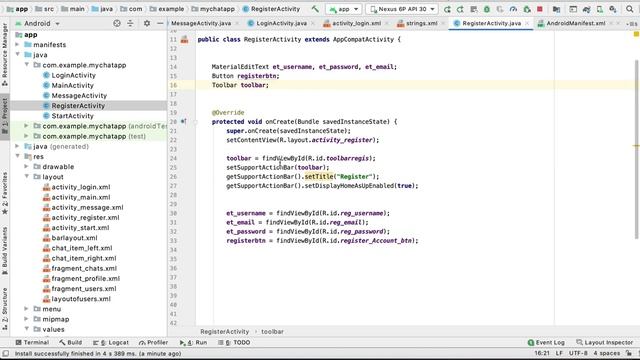Screen dimensions: 640x360
Task: Collapse the layout folder
Action: pos(27,177)
